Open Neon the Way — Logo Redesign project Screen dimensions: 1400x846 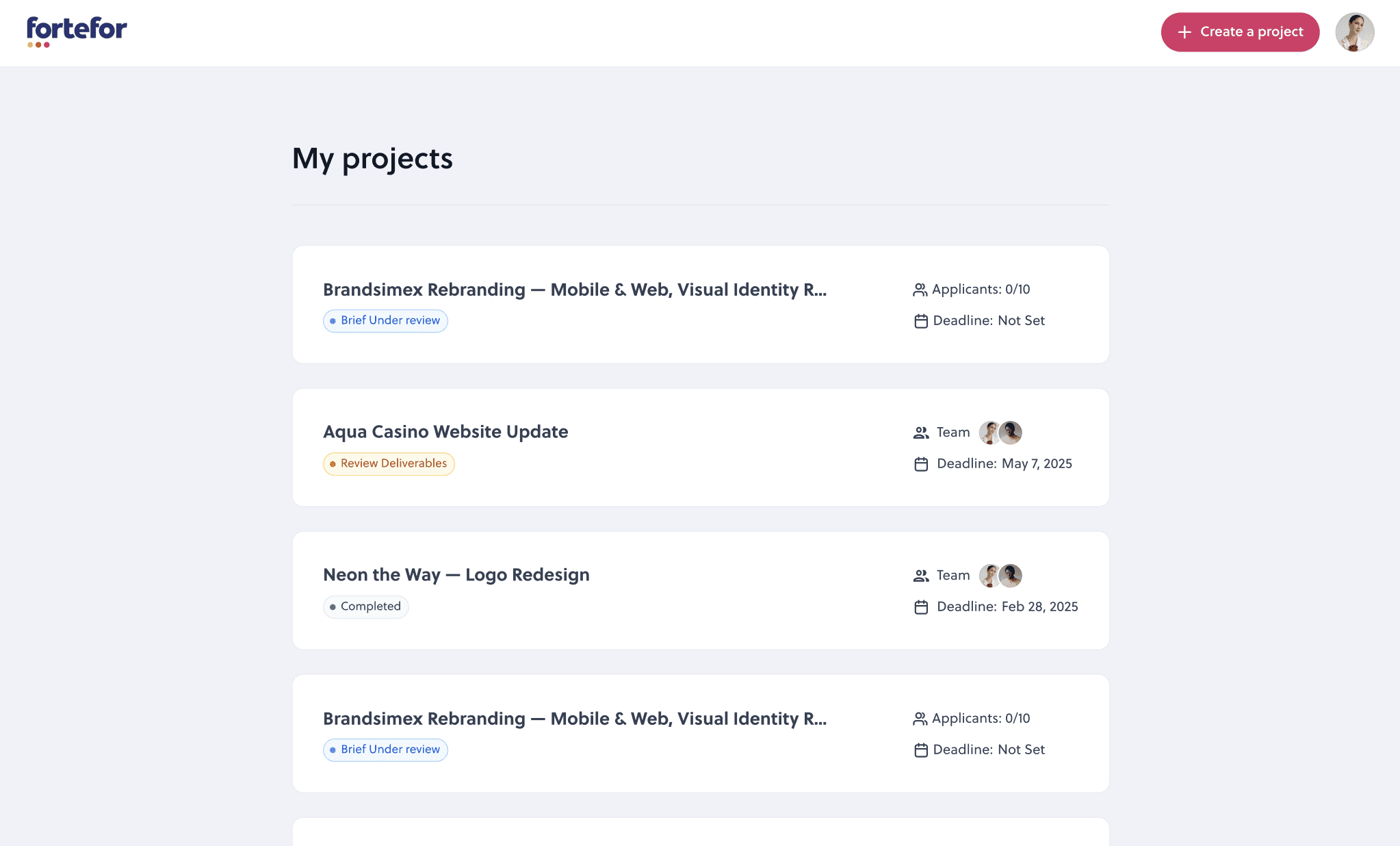click(x=456, y=575)
